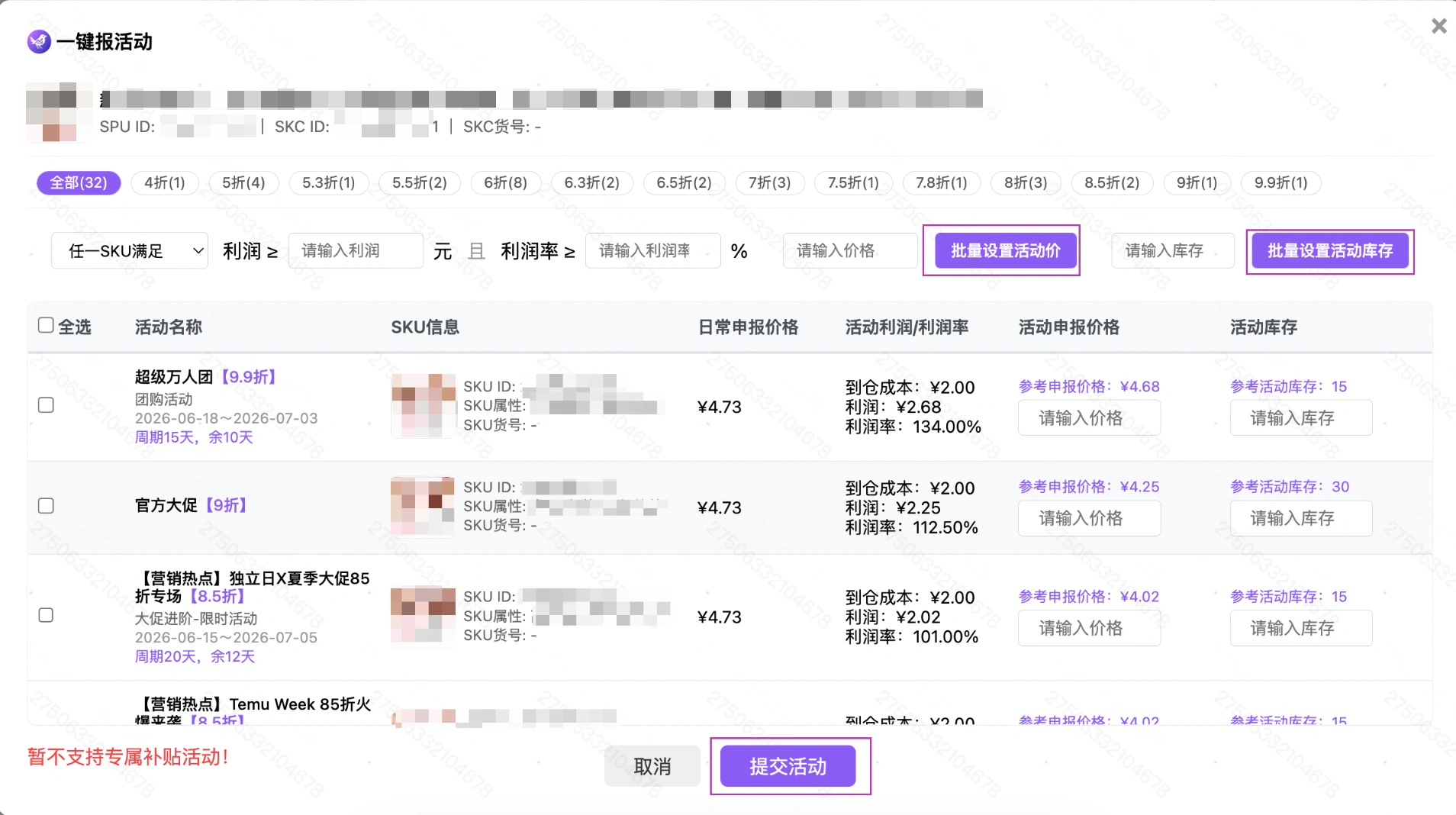Click 利润率: 101.00% value

click(x=912, y=637)
